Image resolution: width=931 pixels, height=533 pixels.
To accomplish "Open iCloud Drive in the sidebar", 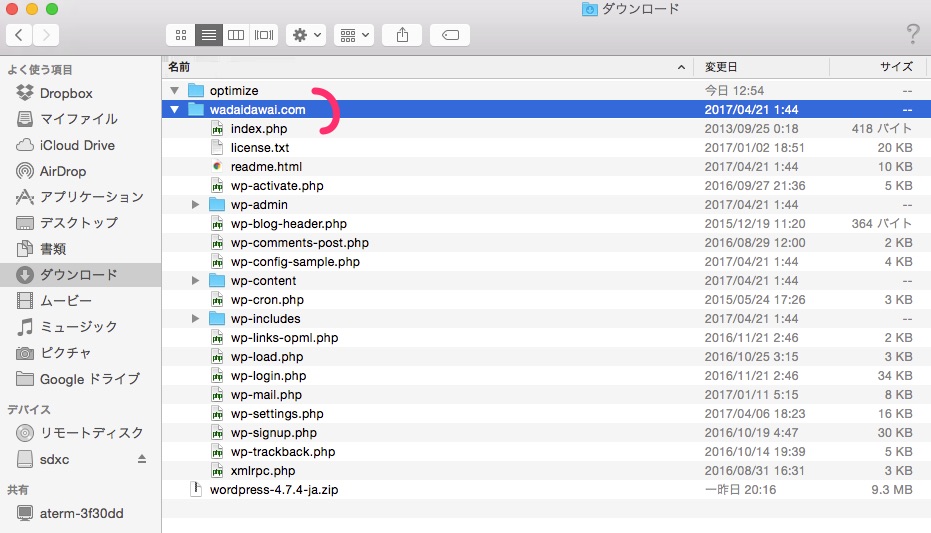I will [65, 145].
